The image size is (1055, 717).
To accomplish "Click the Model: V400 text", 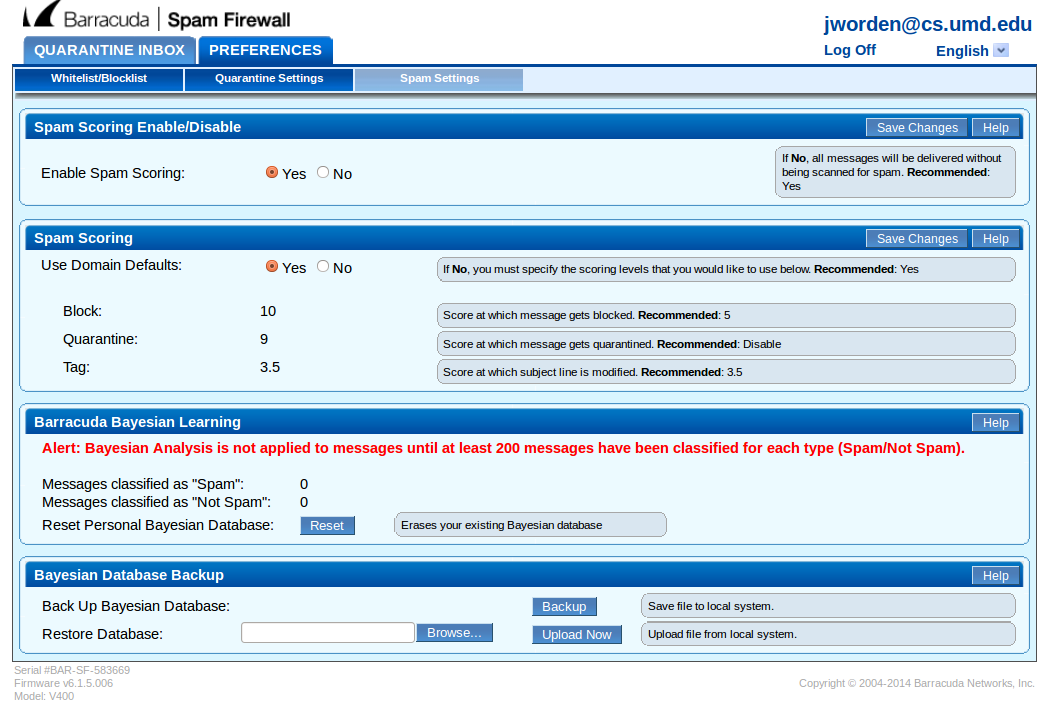I will point(44,697).
